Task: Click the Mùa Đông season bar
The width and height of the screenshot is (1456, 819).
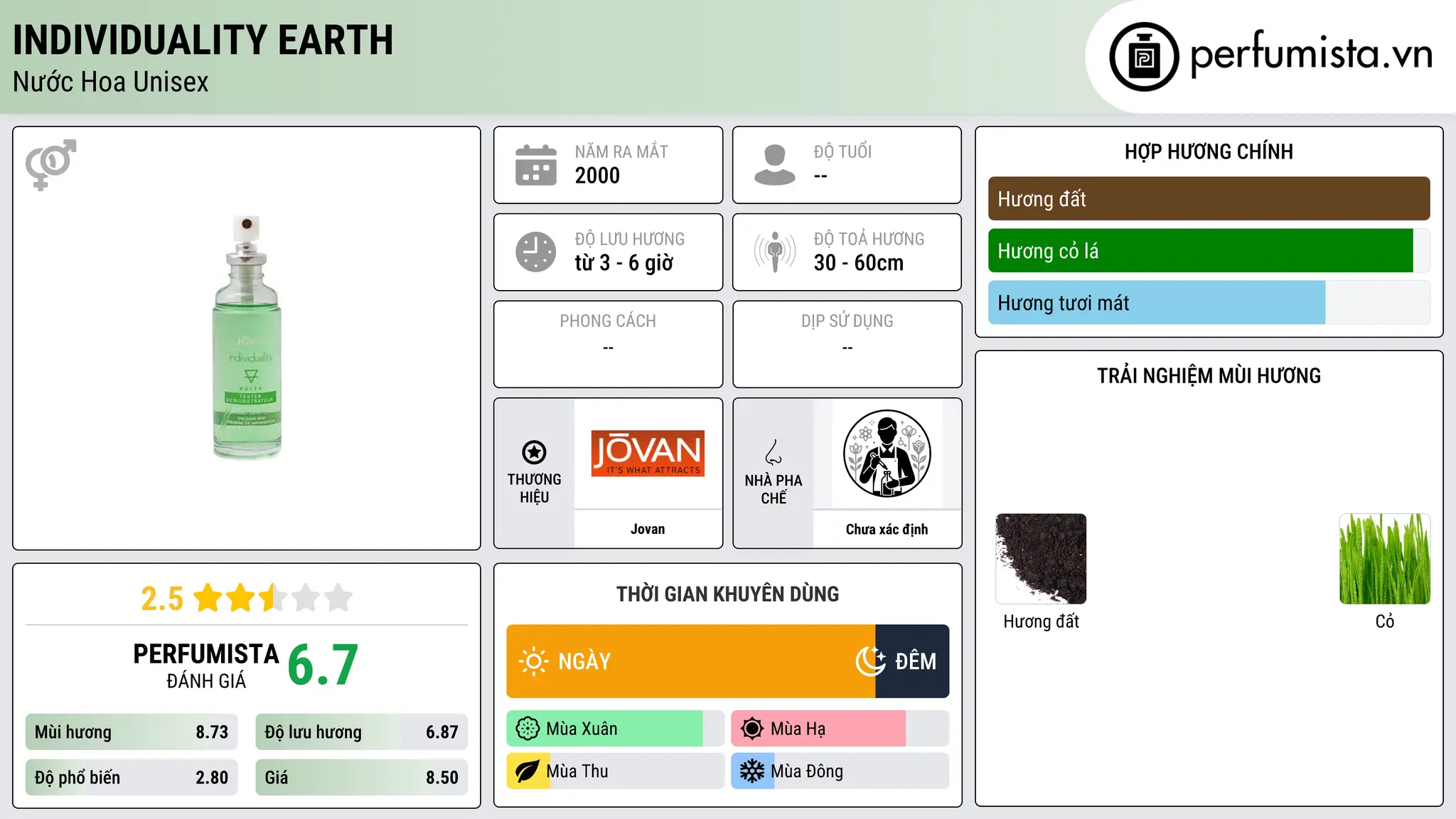Action: tap(840, 771)
